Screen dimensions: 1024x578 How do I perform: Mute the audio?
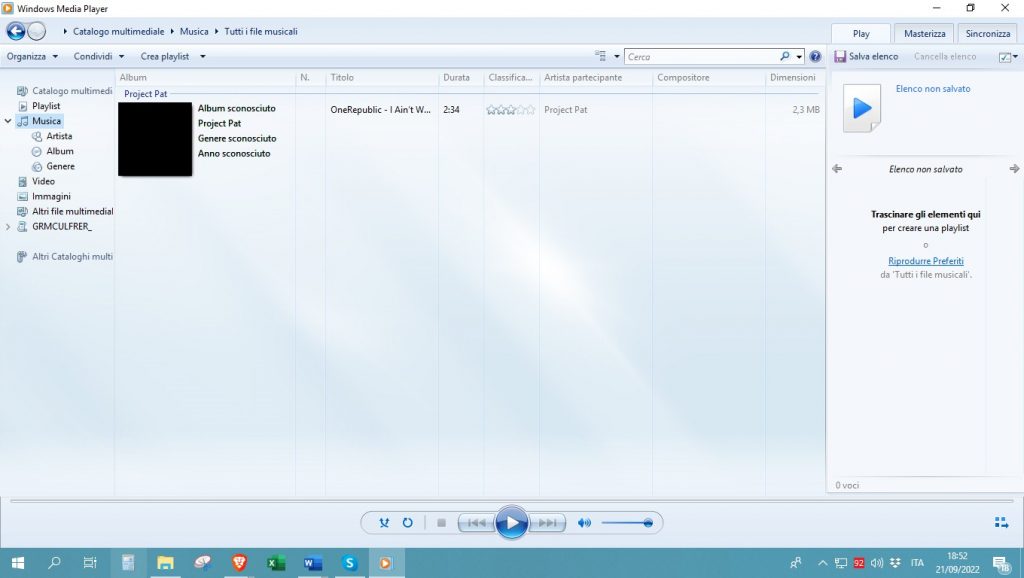coord(584,522)
